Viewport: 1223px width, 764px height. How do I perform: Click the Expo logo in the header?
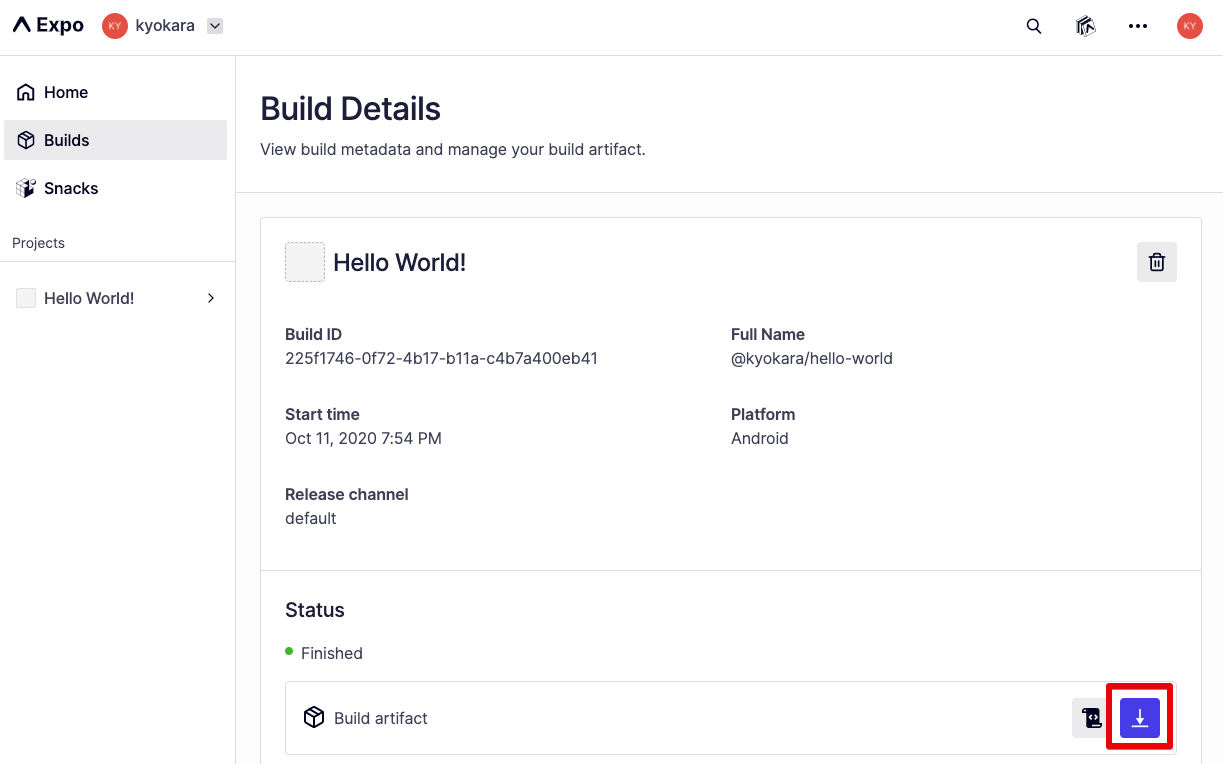[46, 25]
